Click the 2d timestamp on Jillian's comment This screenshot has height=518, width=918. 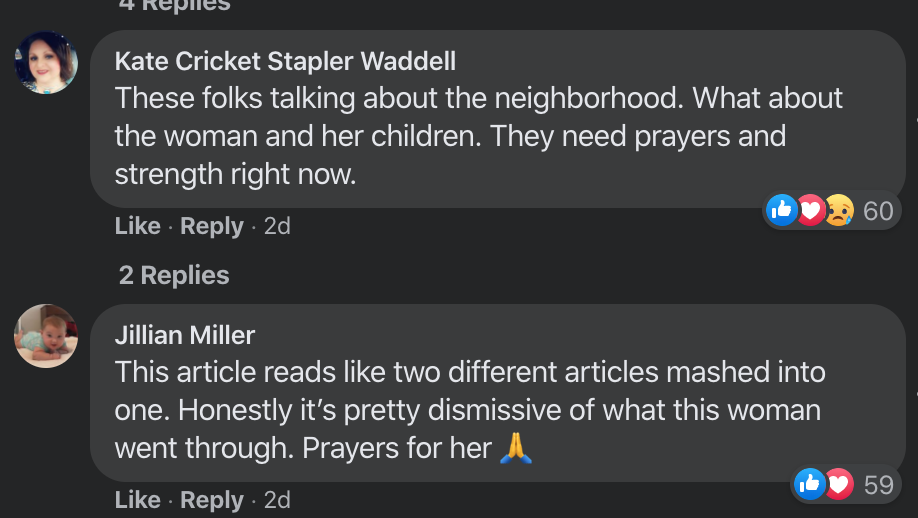(277, 500)
